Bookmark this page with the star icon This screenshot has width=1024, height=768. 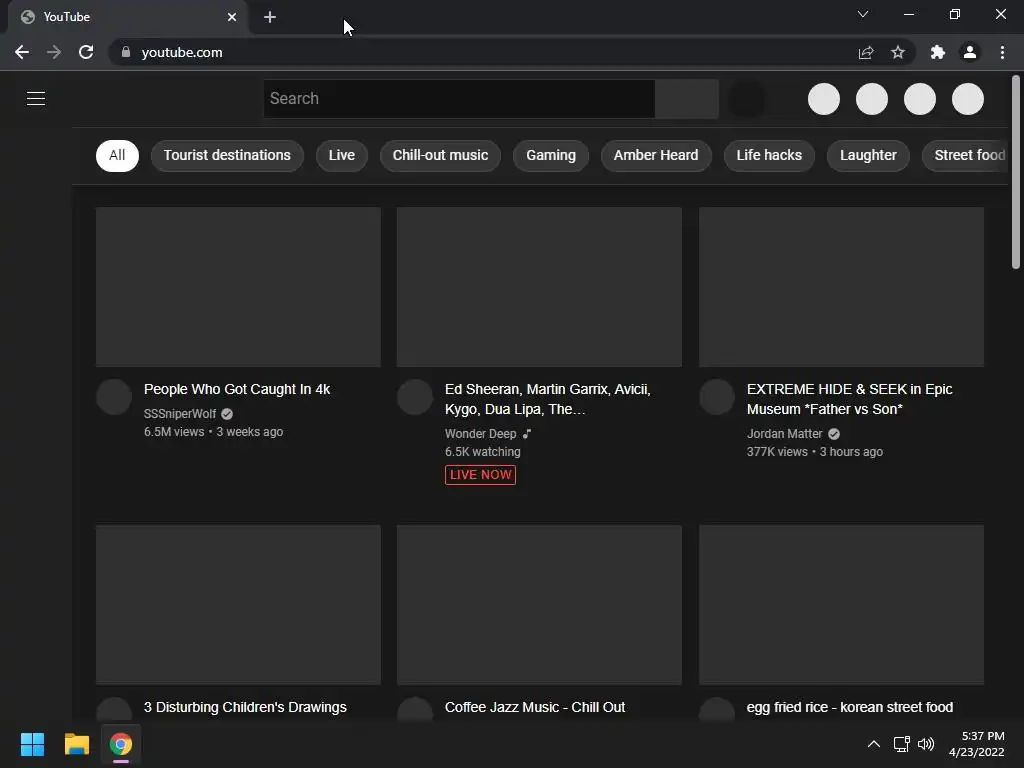(x=898, y=52)
